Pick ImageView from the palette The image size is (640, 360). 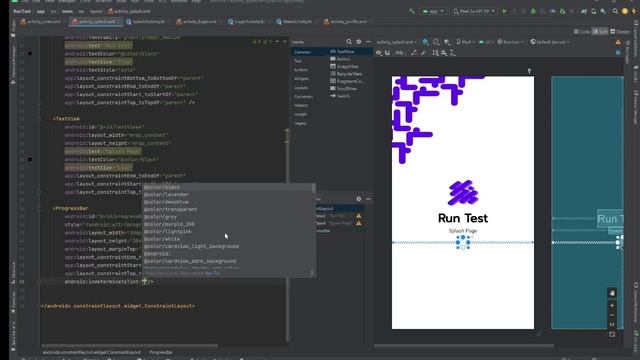click(344, 67)
